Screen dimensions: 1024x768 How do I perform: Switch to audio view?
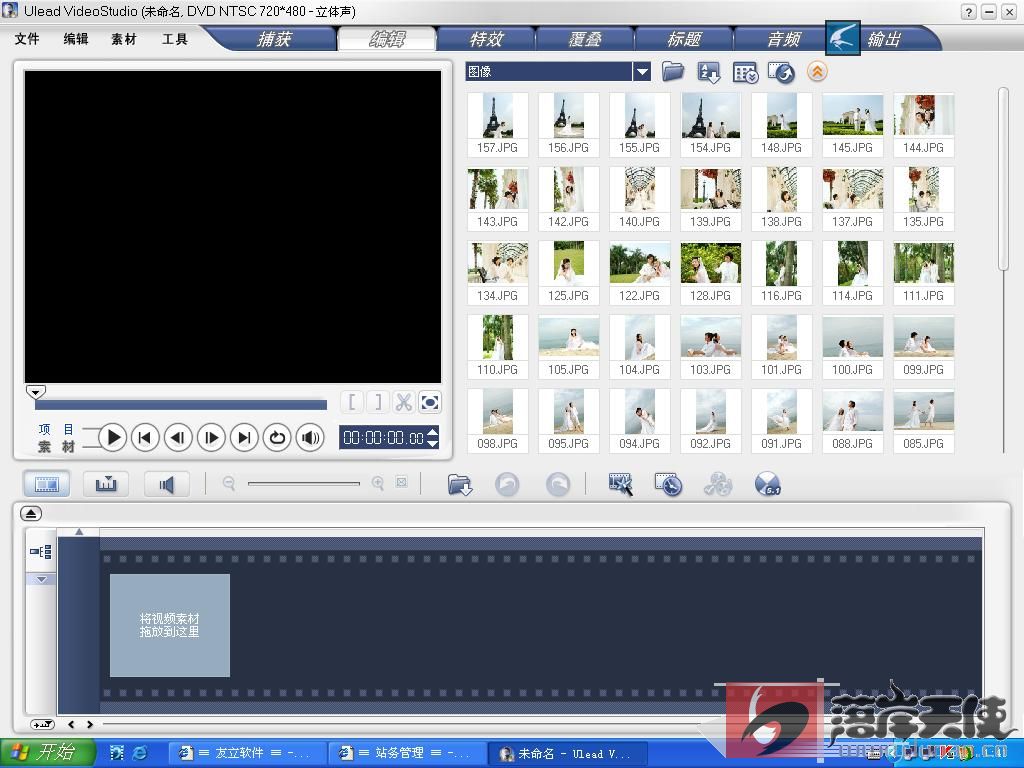(167, 484)
